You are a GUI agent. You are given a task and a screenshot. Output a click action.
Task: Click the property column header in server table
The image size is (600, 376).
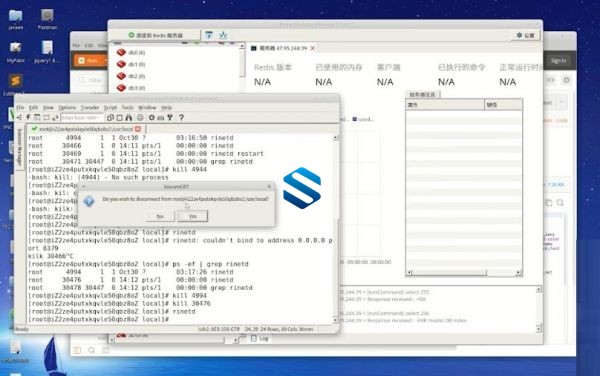[445, 104]
